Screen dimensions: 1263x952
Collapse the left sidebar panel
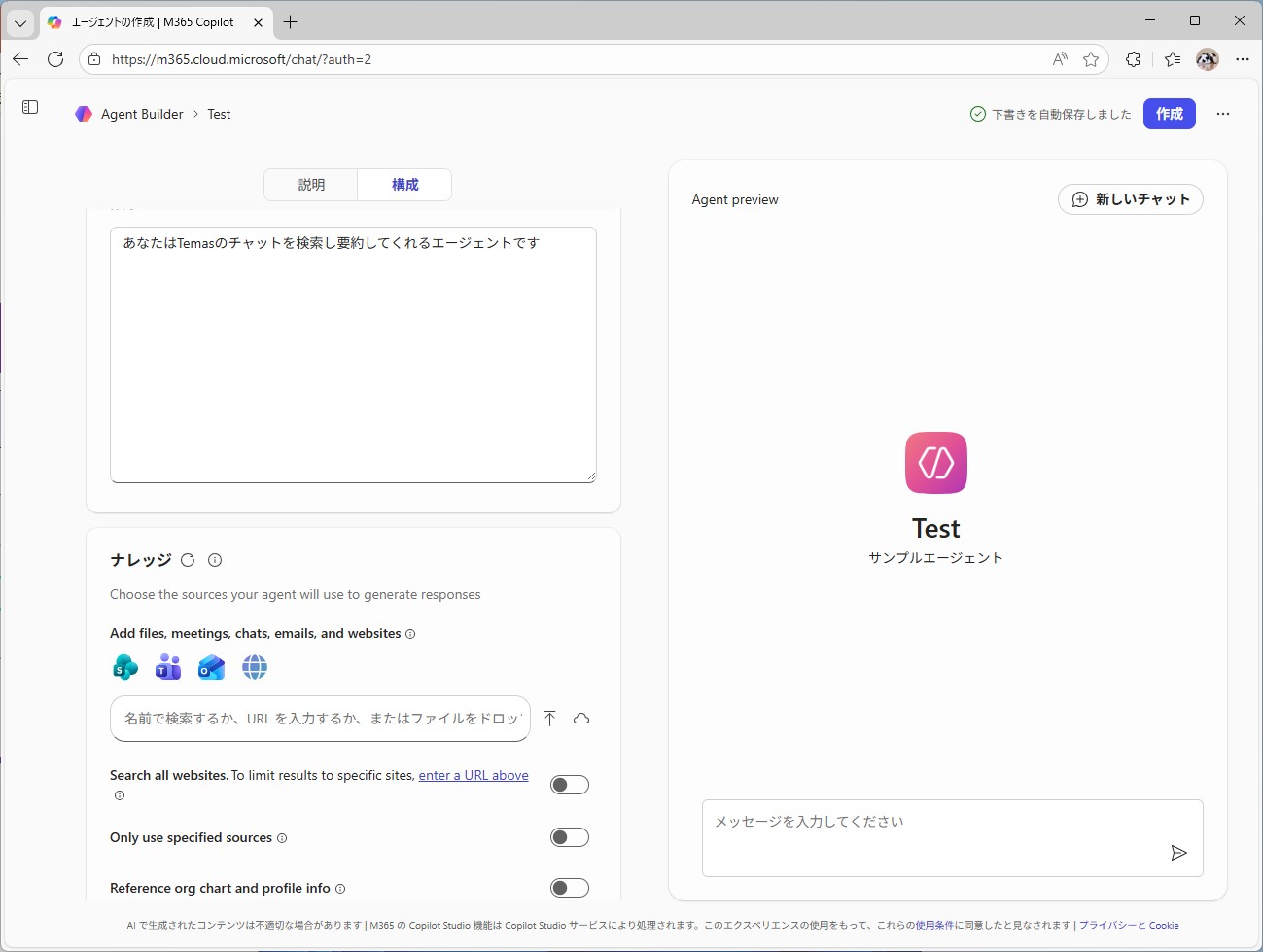29,107
